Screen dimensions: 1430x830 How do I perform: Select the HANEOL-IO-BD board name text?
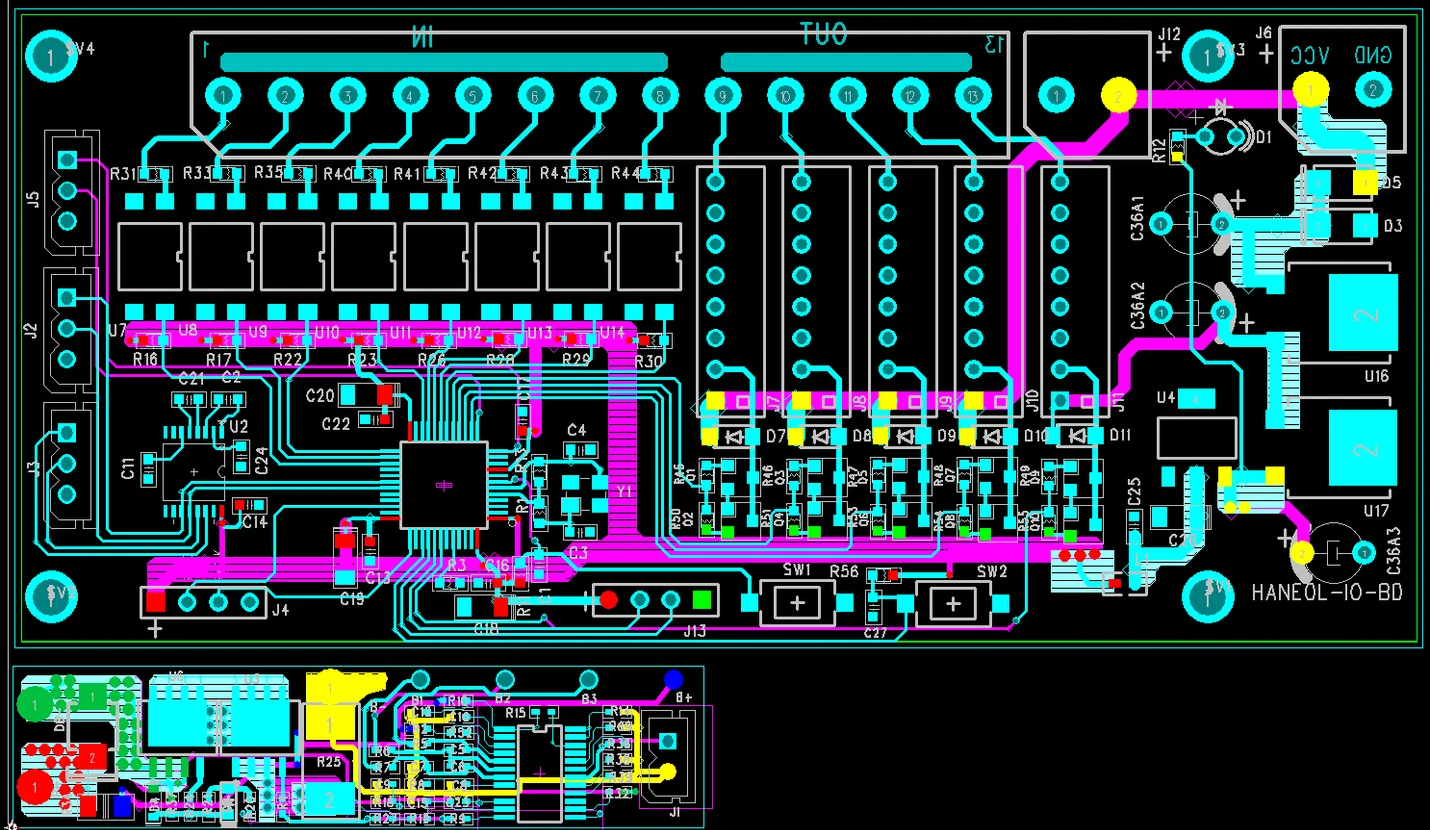pos(1327,592)
